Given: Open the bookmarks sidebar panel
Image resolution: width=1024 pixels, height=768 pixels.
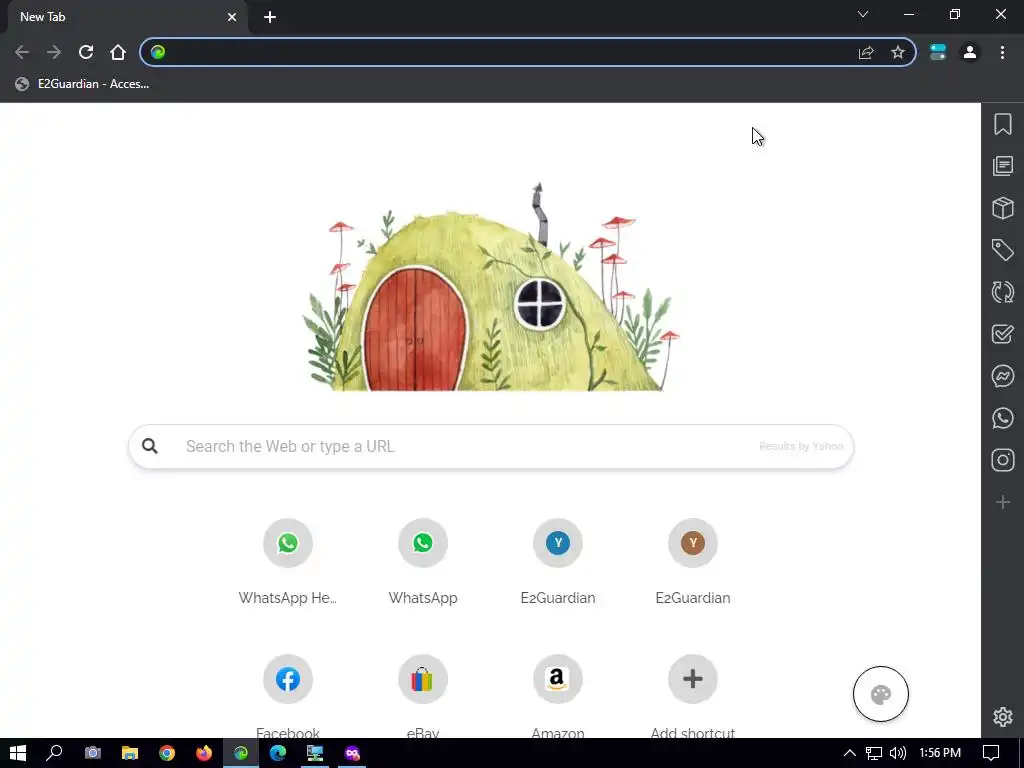Looking at the screenshot, I should 1002,124.
